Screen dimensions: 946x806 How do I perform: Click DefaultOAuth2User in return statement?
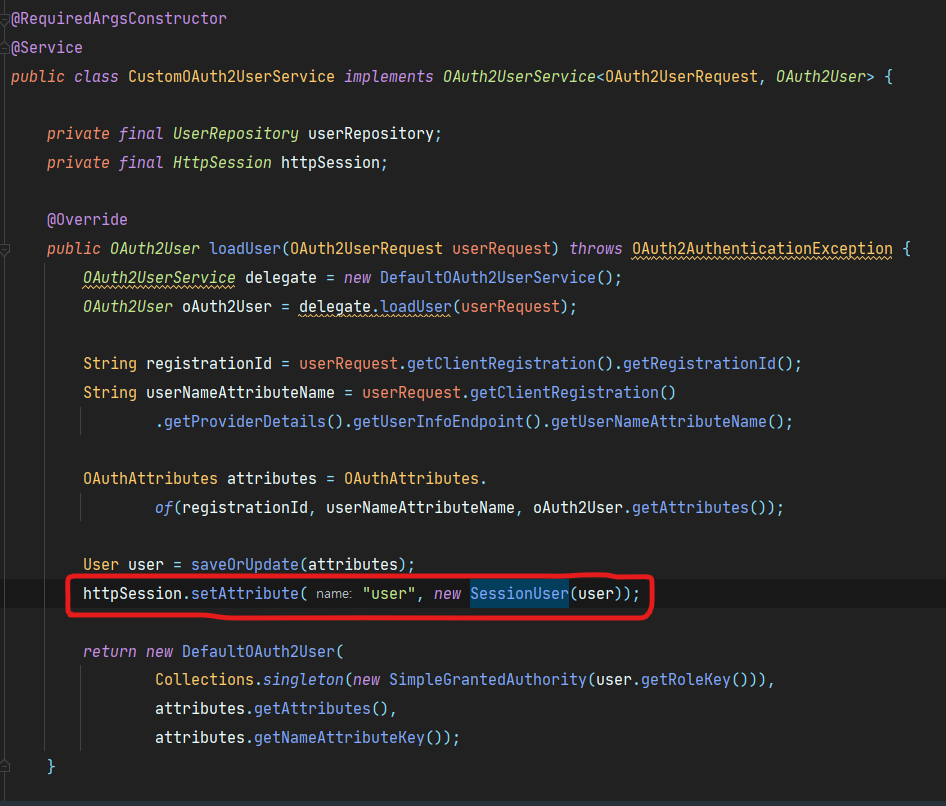click(258, 652)
